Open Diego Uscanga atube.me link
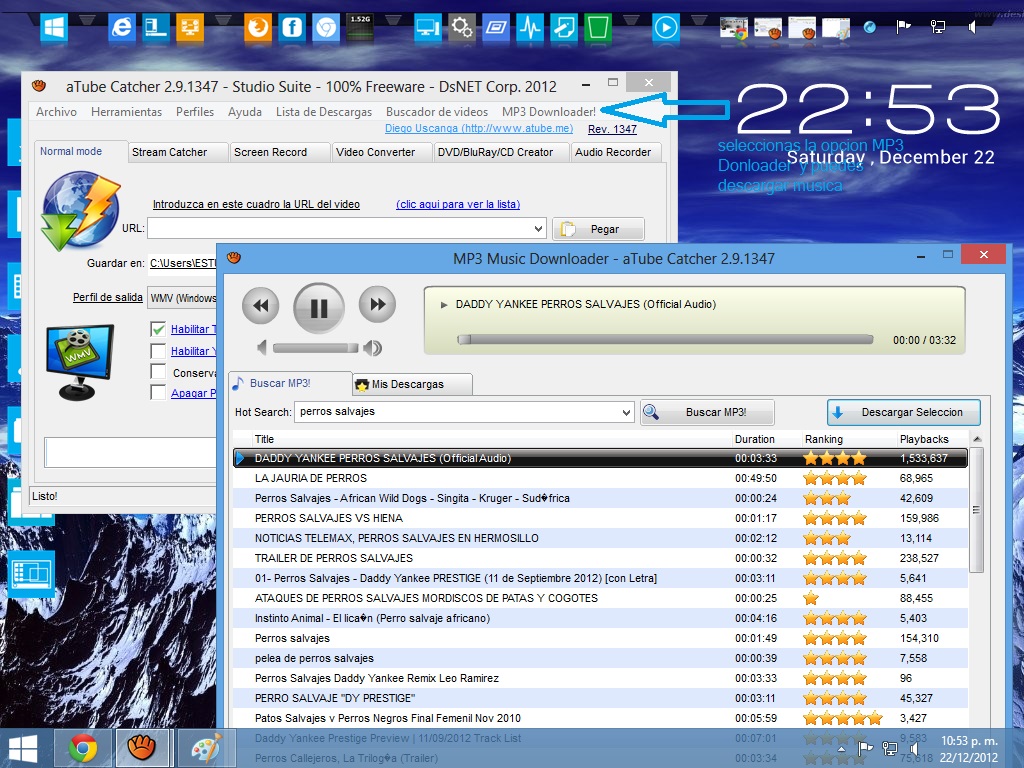This screenshot has width=1024, height=768. pyautogui.click(x=479, y=129)
